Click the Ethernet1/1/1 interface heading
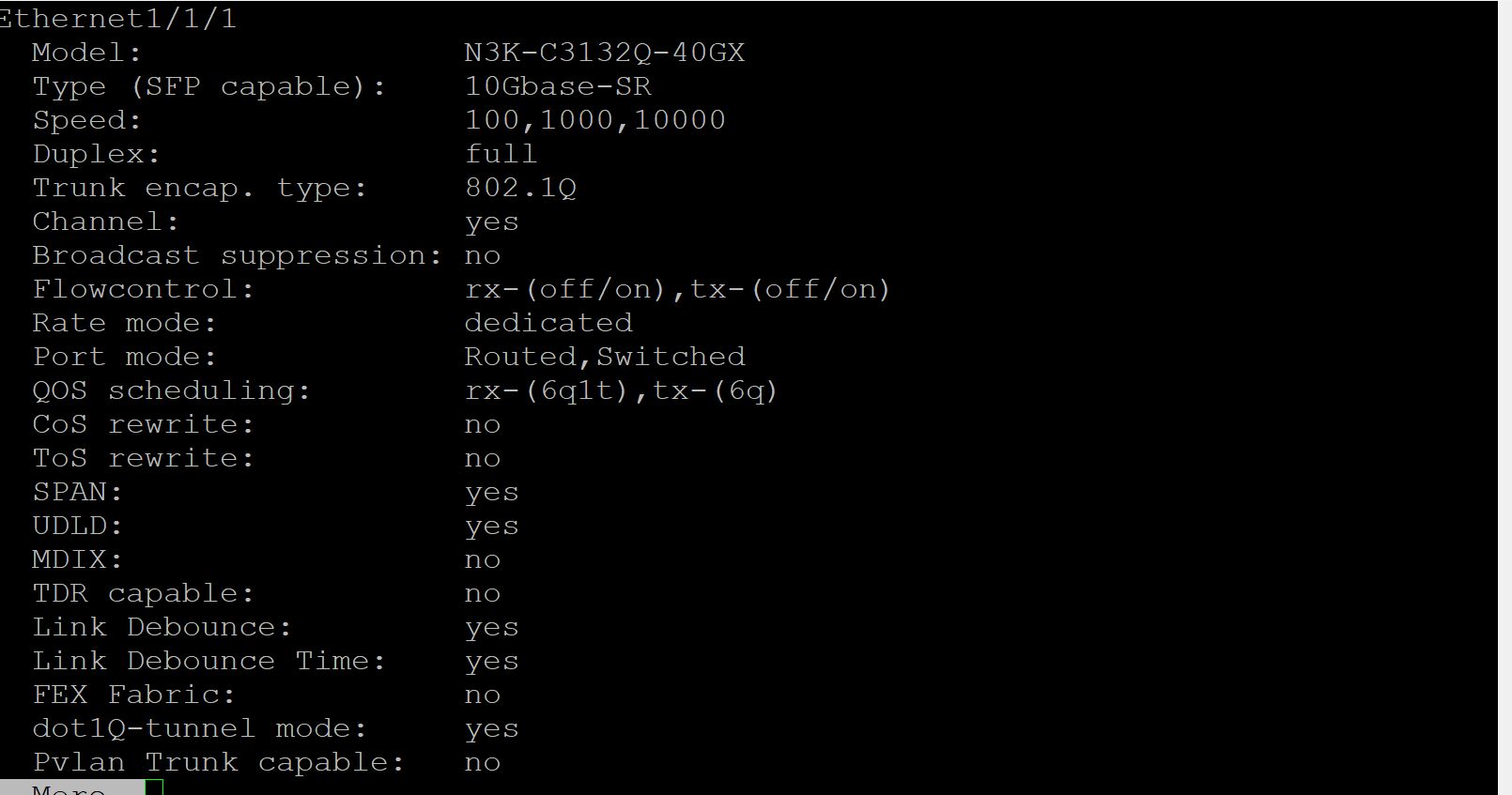 [x=118, y=19]
